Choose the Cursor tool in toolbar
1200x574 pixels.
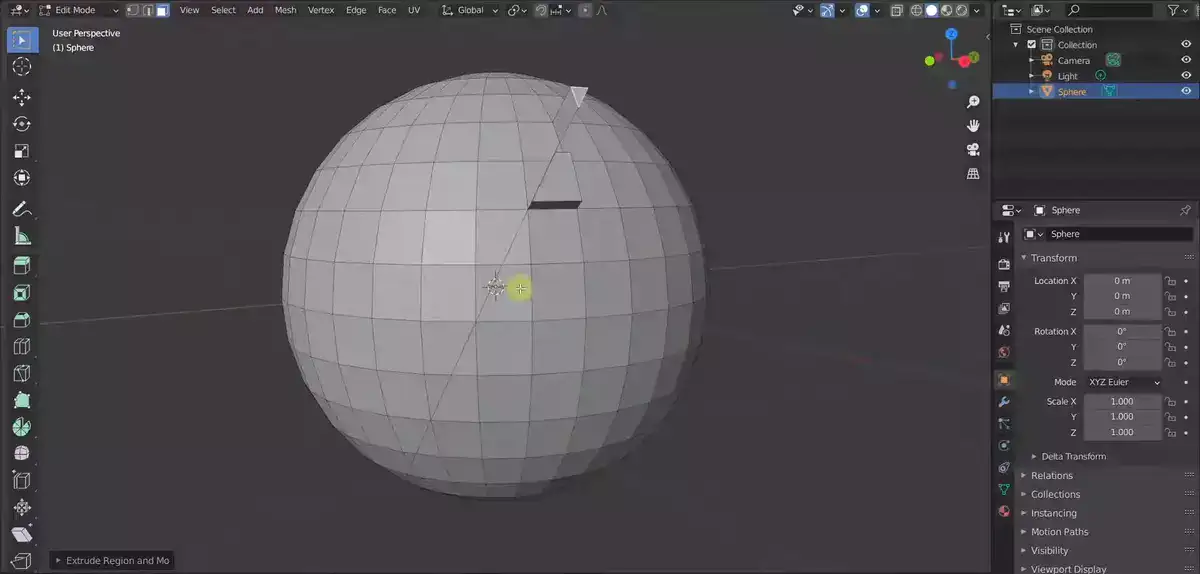click(x=21, y=67)
